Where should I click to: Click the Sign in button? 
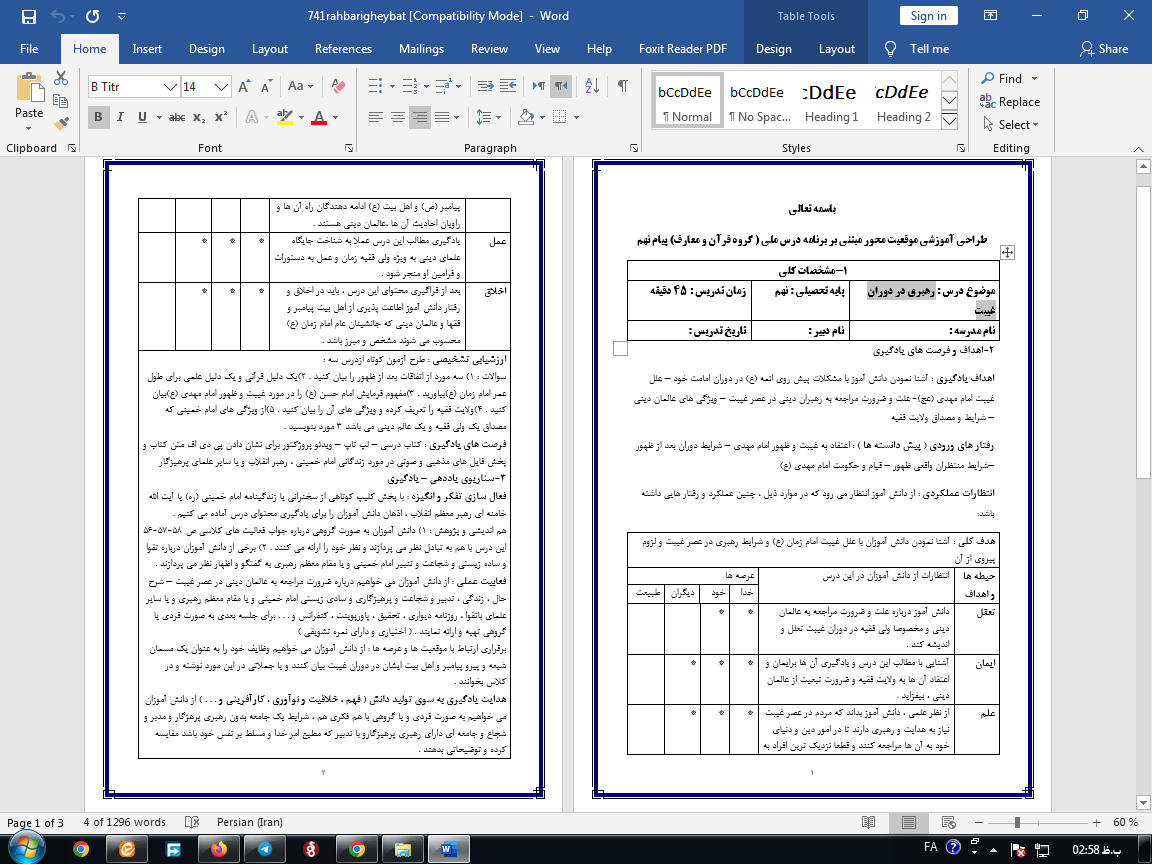click(x=928, y=15)
